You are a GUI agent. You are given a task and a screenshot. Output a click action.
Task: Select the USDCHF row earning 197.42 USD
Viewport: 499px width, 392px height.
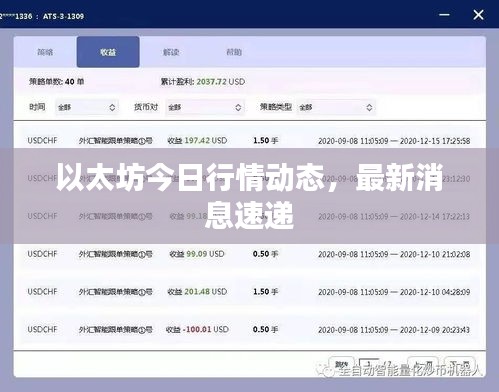pos(249,141)
